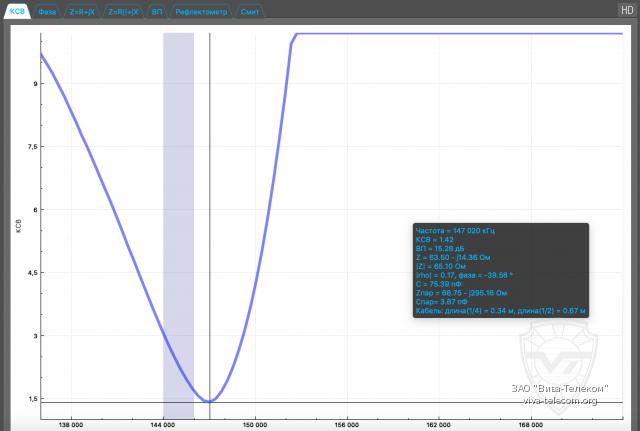Select the КСВ tab
The width and height of the screenshot is (640, 431).
pos(17,11)
